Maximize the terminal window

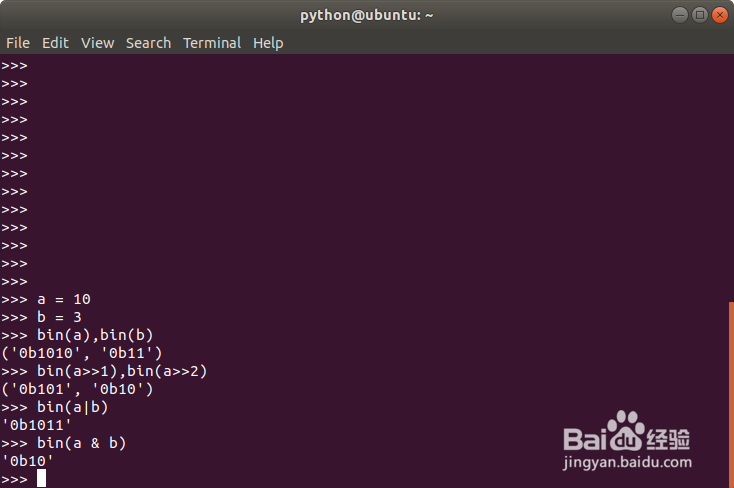699,14
